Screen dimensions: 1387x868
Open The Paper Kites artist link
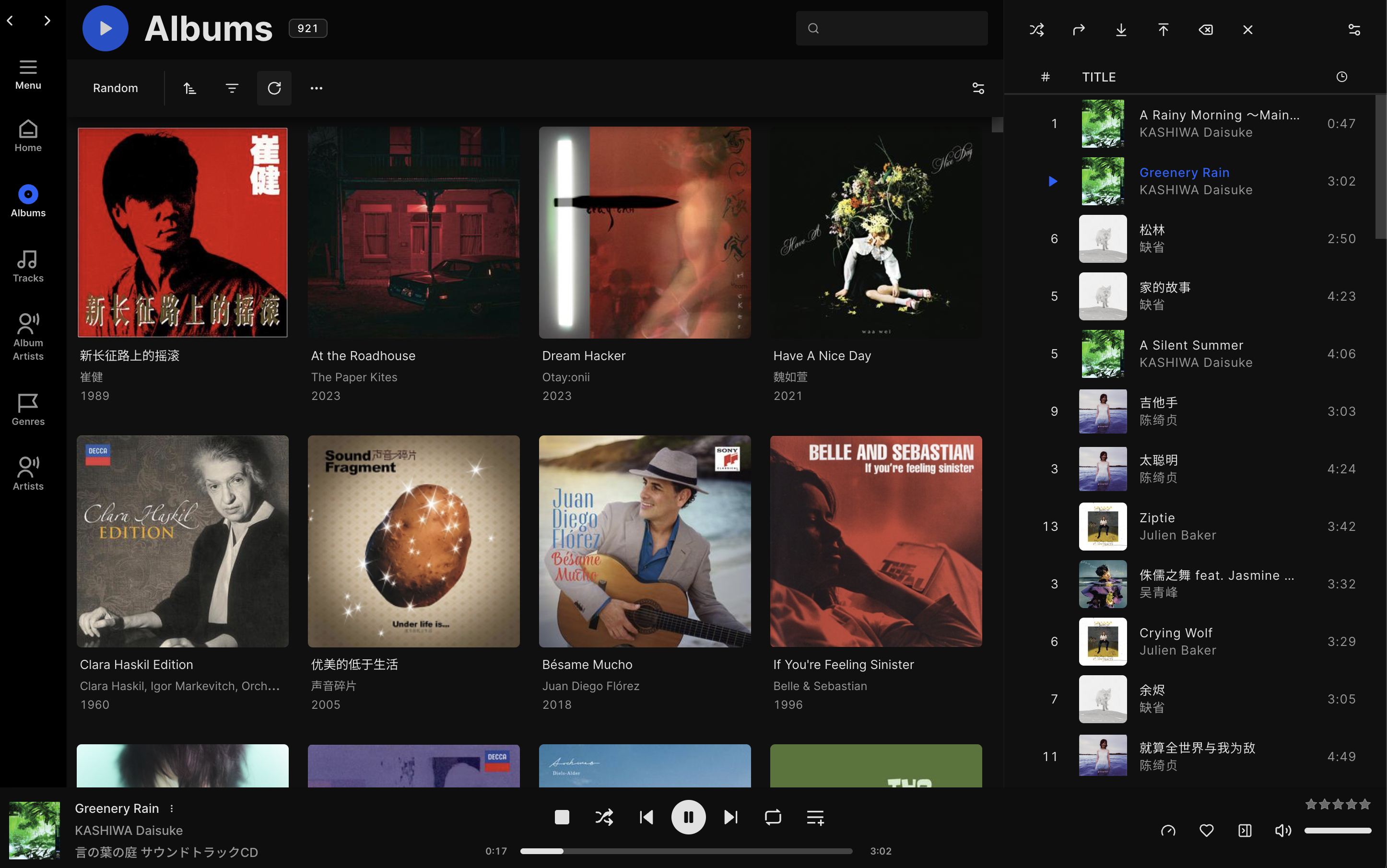pyautogui.click(x=353, y=377)
